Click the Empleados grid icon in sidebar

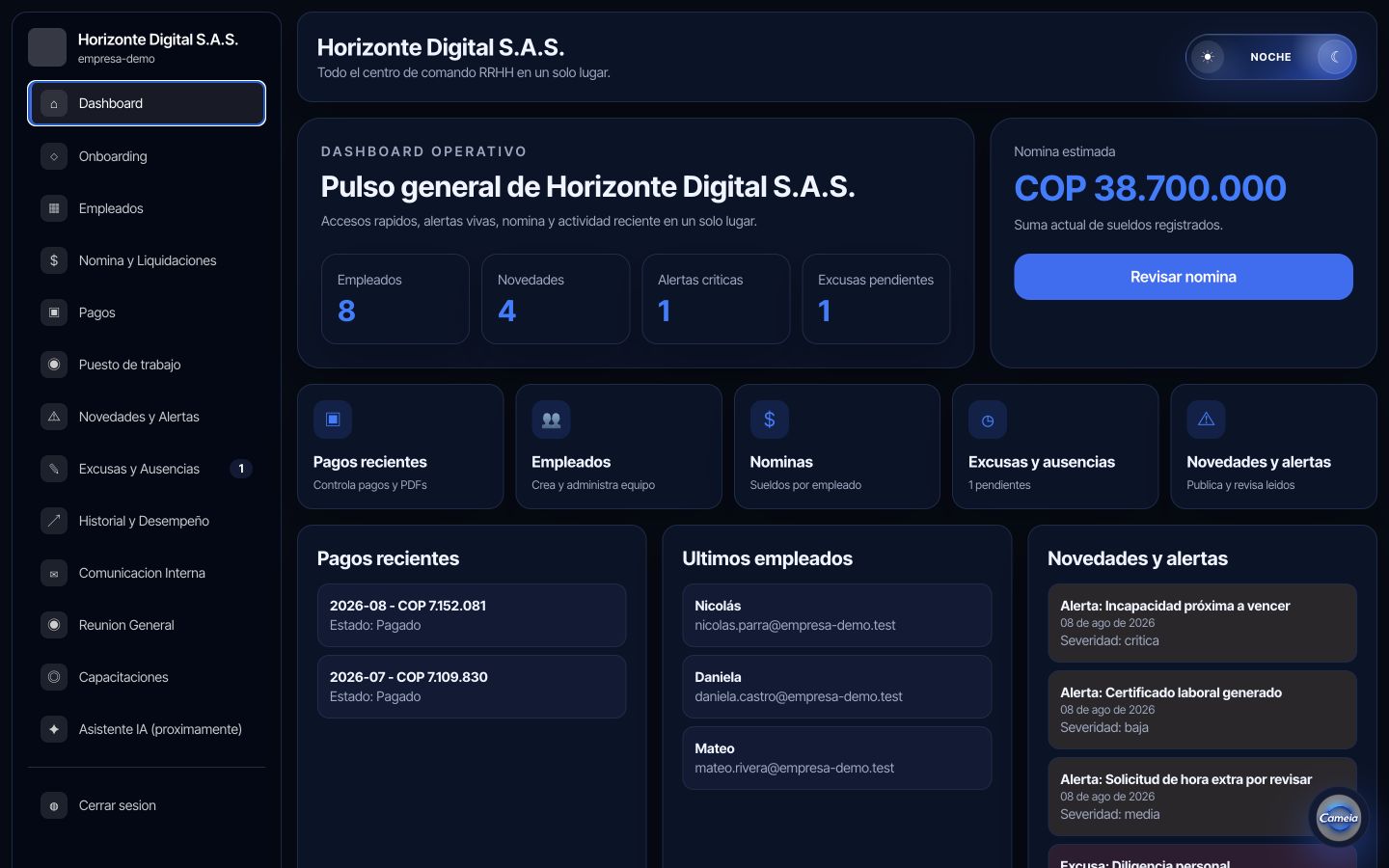54,208
